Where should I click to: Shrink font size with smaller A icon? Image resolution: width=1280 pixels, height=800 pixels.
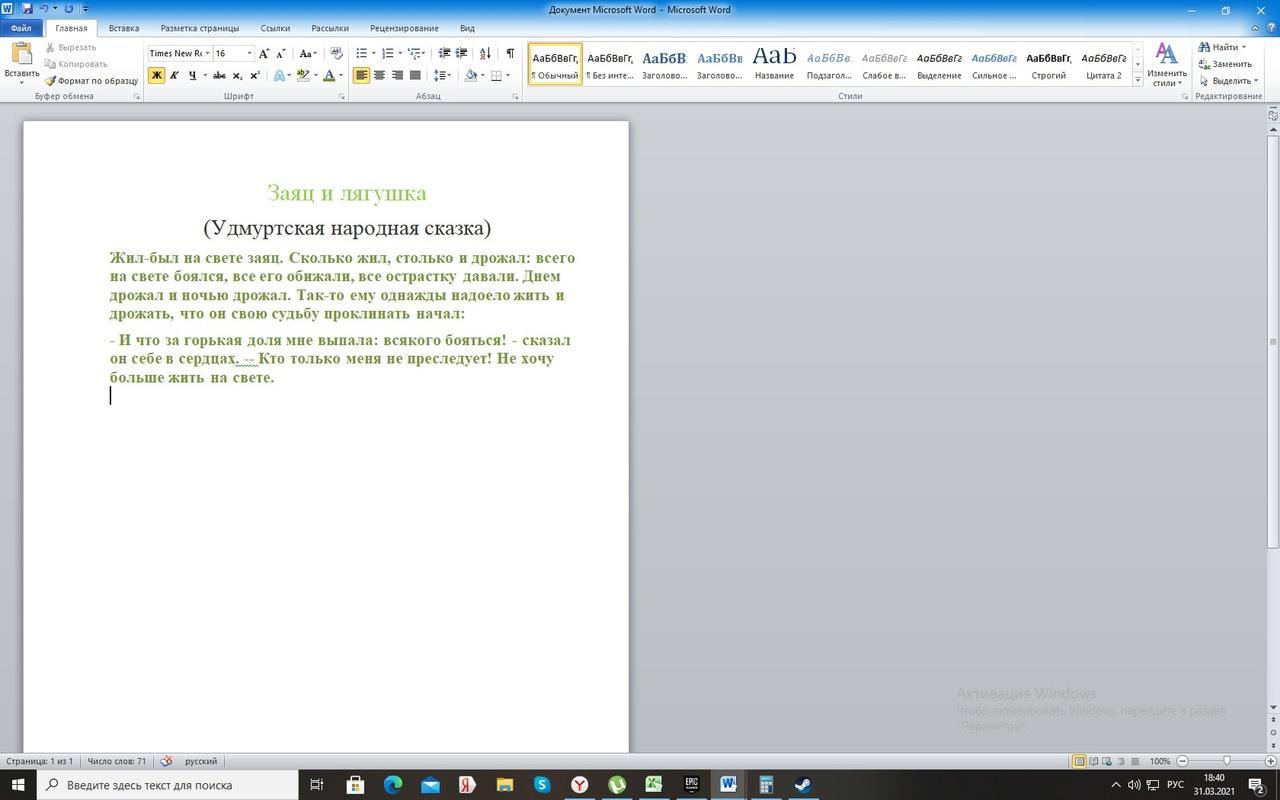click(281, 54)
